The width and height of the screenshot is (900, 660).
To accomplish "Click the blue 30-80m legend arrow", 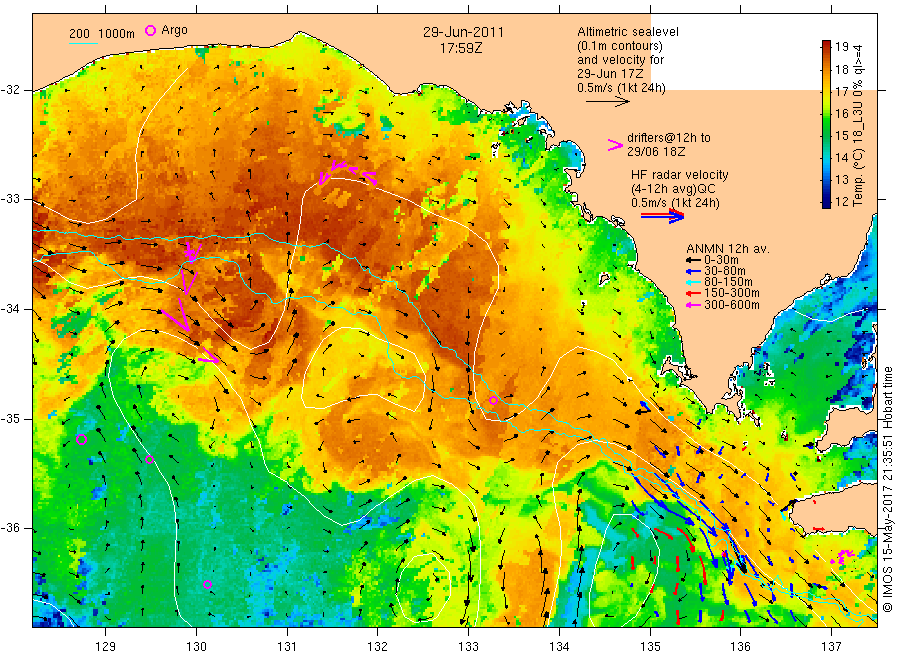I will point(694,271).
